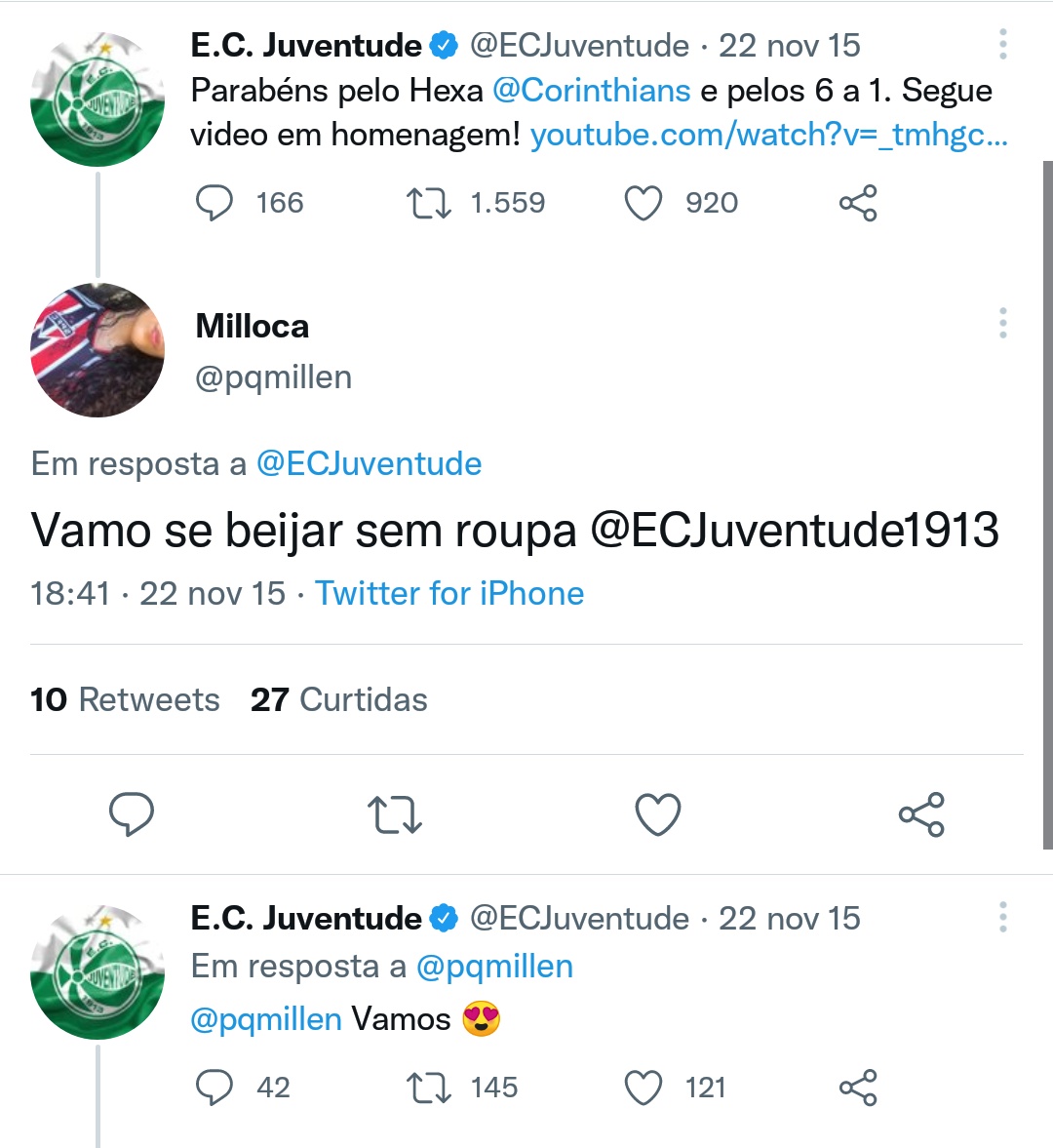This screenshot has height=1148, width=1053.
Task: Open the YouTube video link
Action: coord(768,135)
